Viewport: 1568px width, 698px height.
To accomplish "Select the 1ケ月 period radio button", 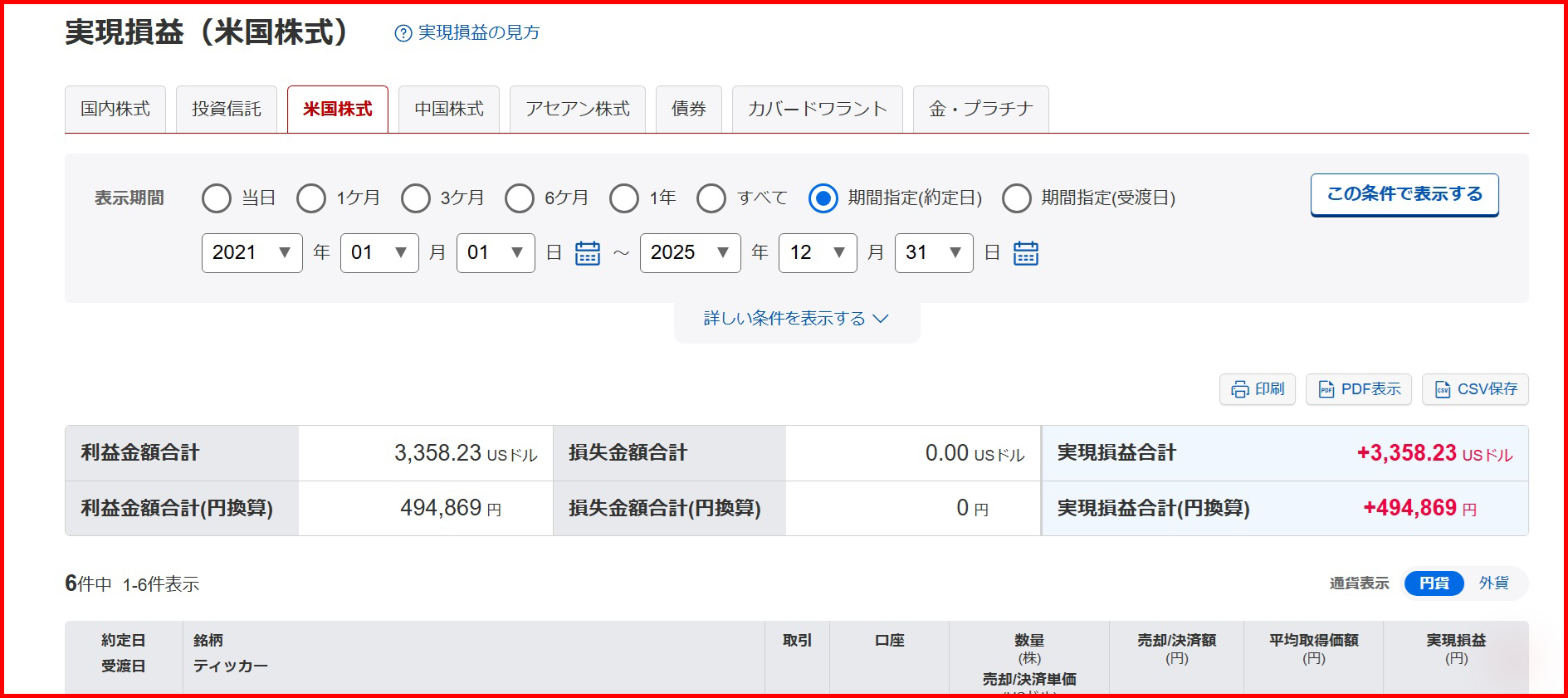I will (x=311, y=198).
